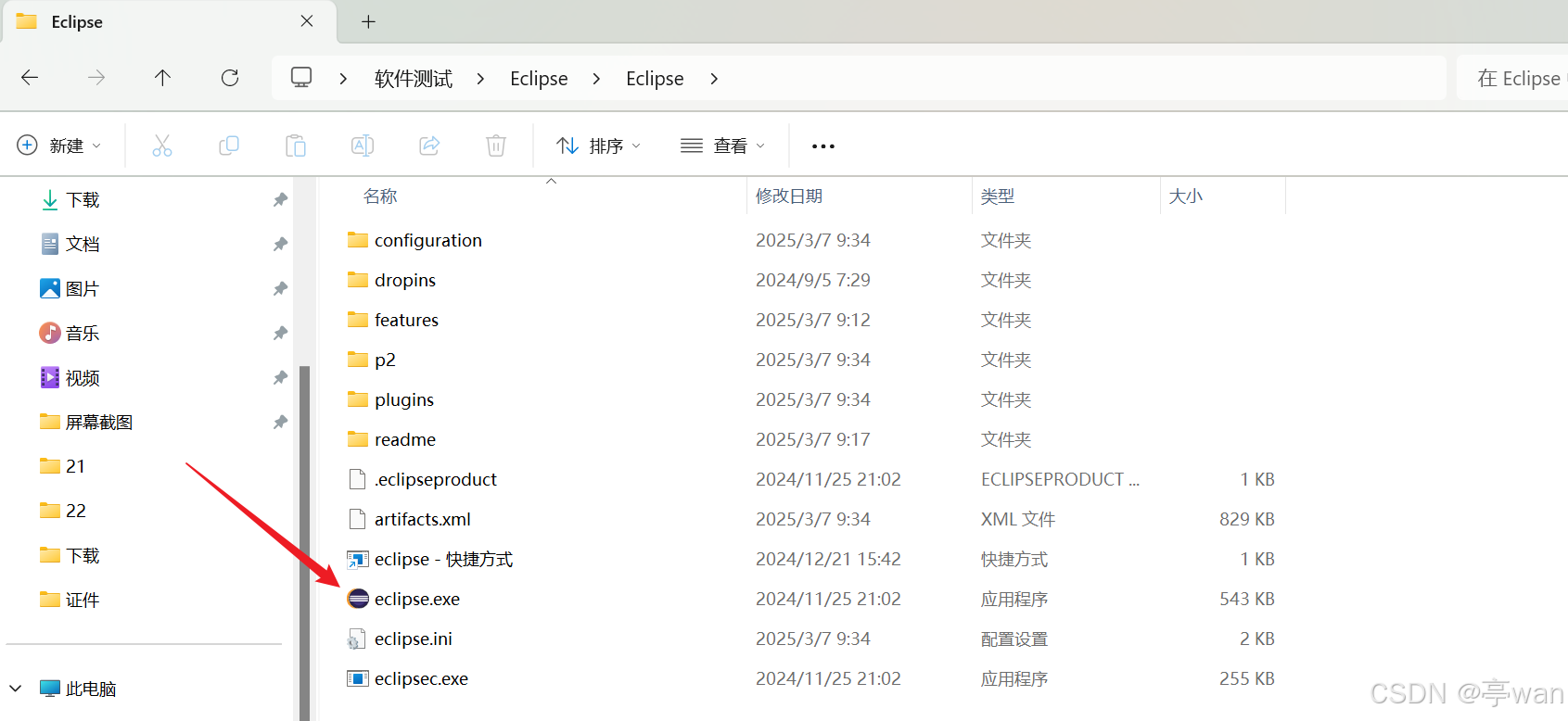Open the more options ellipsis menu
Image resolution: width=1568 pixels, height=721 pixels.
(x=823, y=146)
